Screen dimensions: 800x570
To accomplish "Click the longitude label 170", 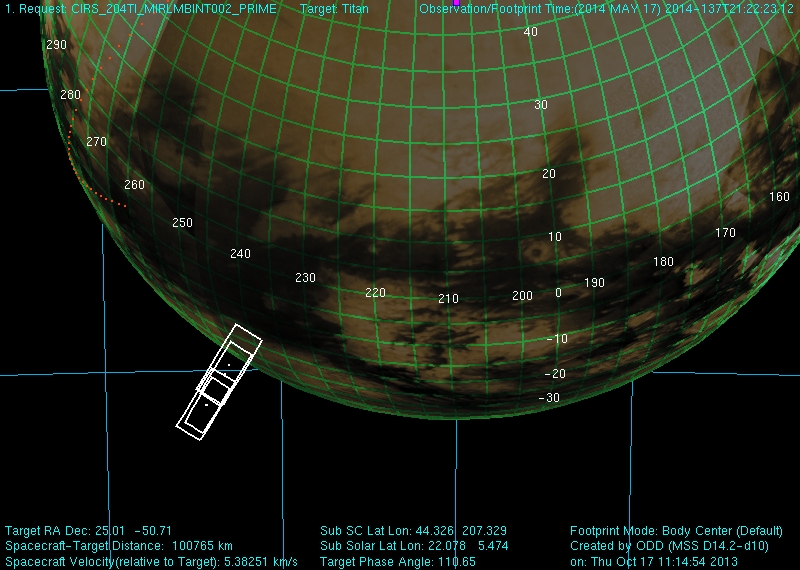I will click(x=726, y=233).
